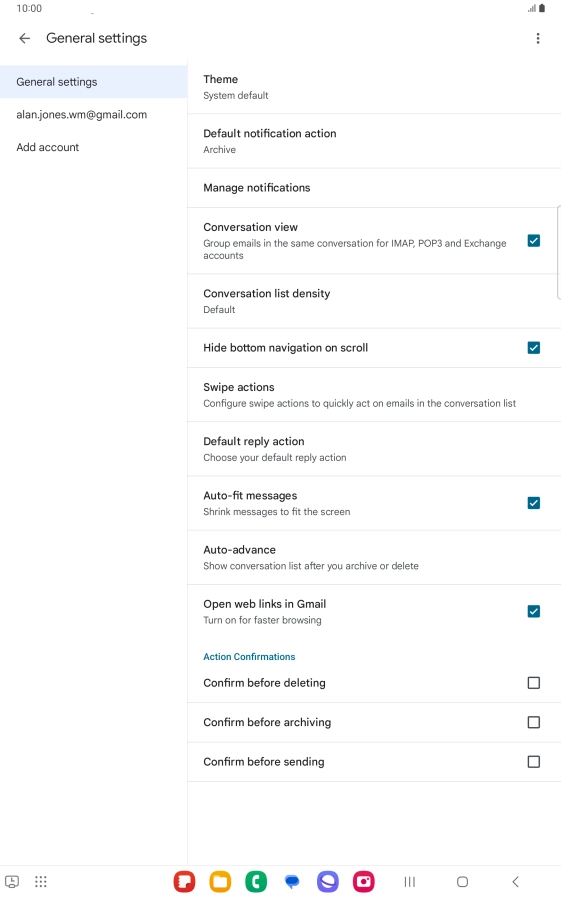Open Manage notifications
Screen dimensions: 561x898
coord(374,188)
